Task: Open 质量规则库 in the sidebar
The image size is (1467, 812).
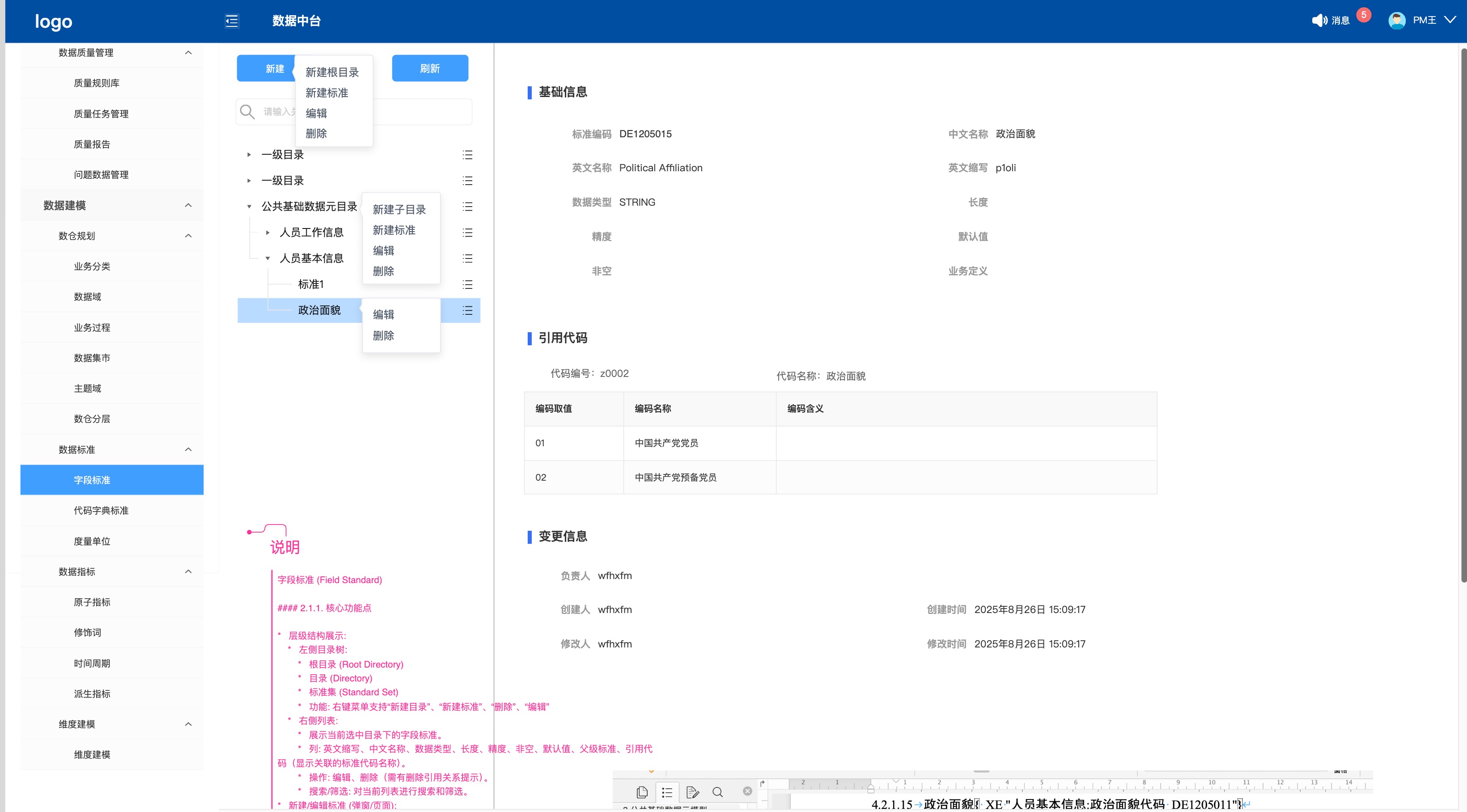Action: tap(112, 83)
